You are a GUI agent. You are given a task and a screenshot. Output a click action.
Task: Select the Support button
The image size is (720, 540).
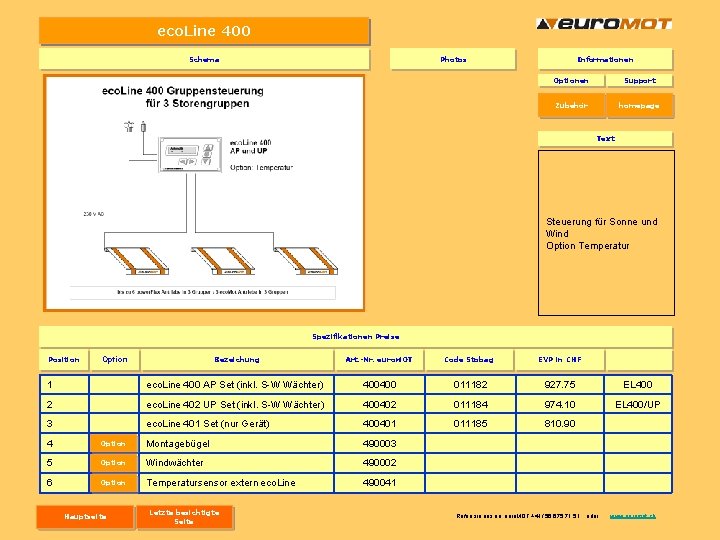640,80
